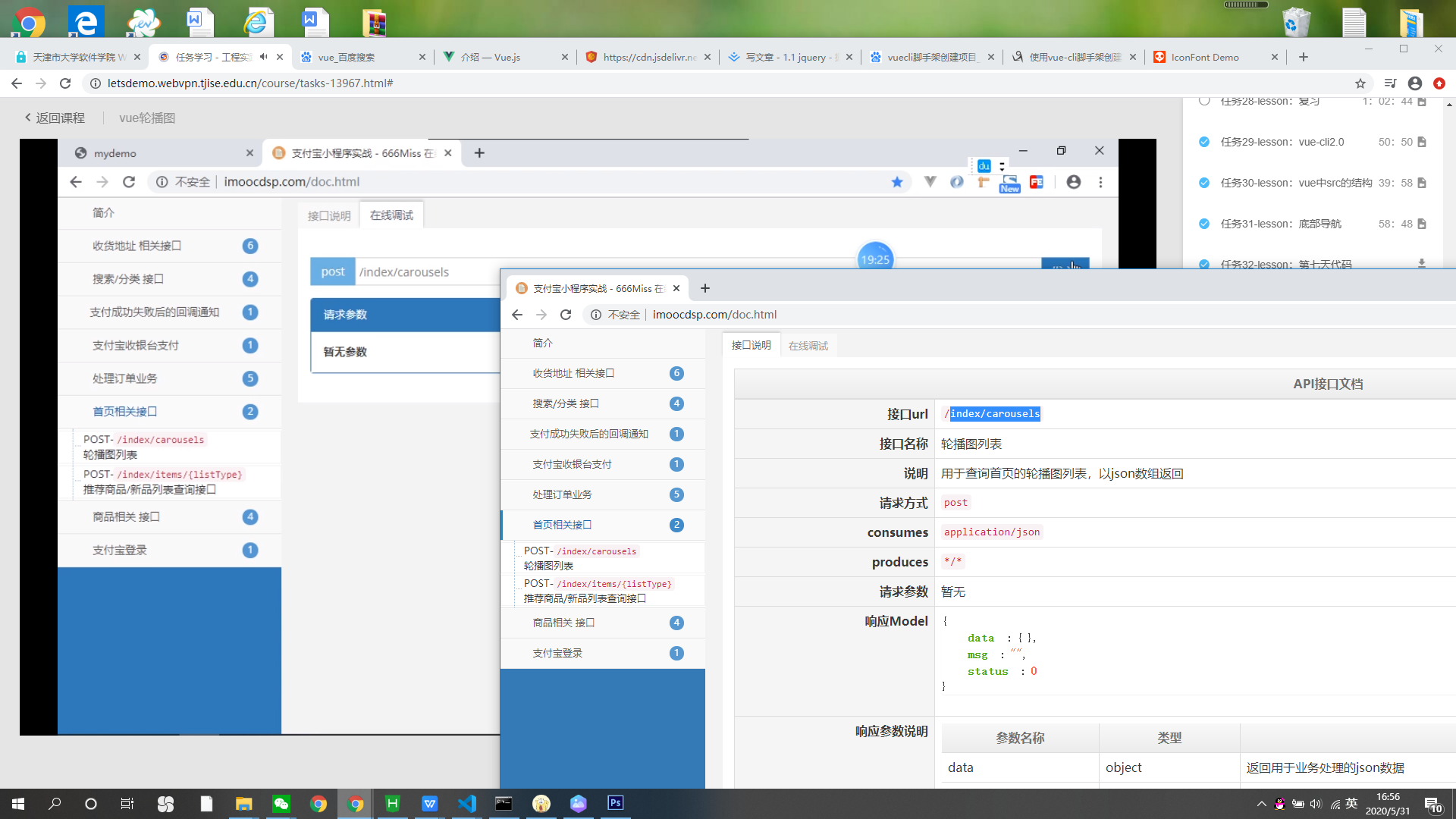Expand 收货地址 相关接口 in front window sidebar
The image size is (1456, 819).
[x=573, y=373]
